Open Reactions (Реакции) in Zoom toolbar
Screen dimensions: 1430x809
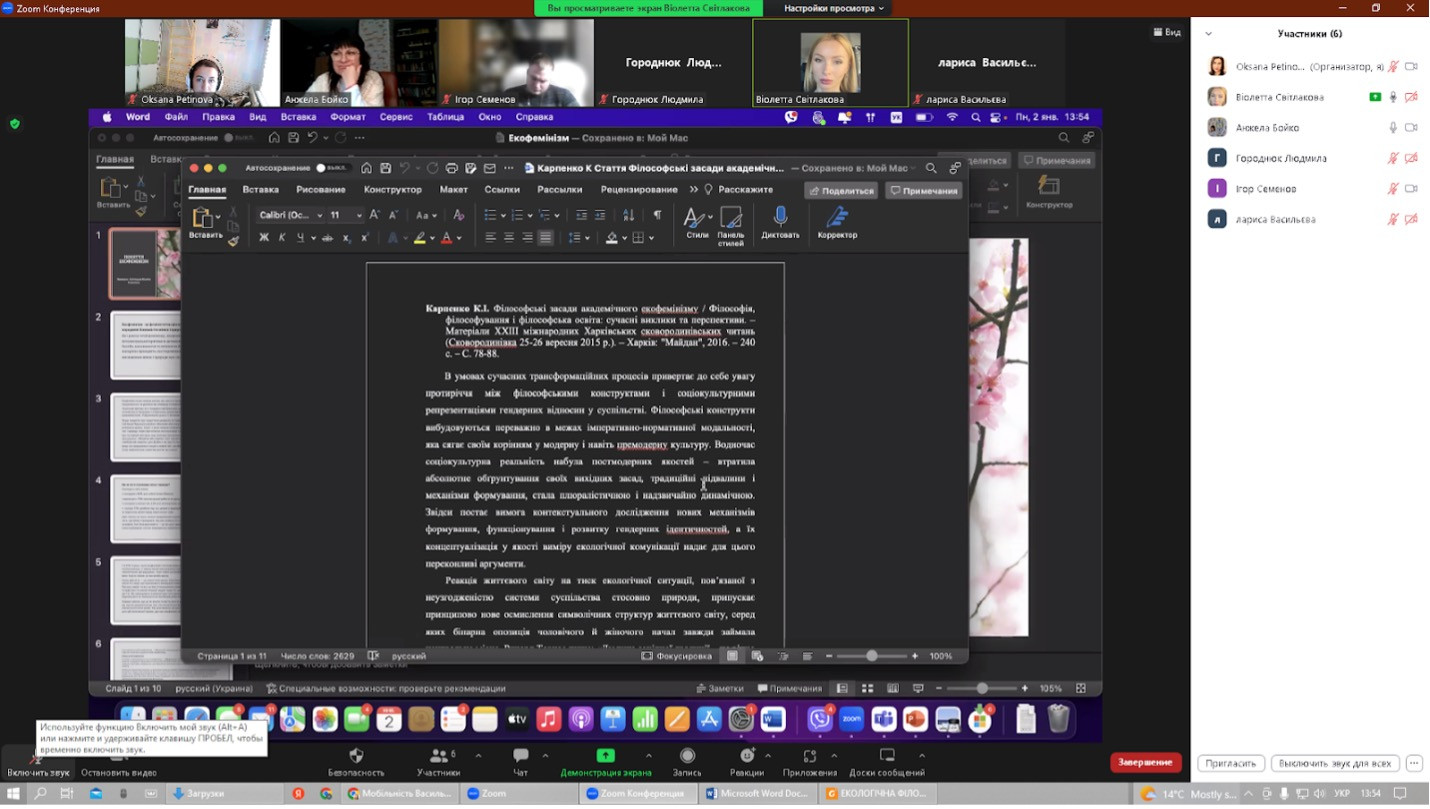click(747, 756)
